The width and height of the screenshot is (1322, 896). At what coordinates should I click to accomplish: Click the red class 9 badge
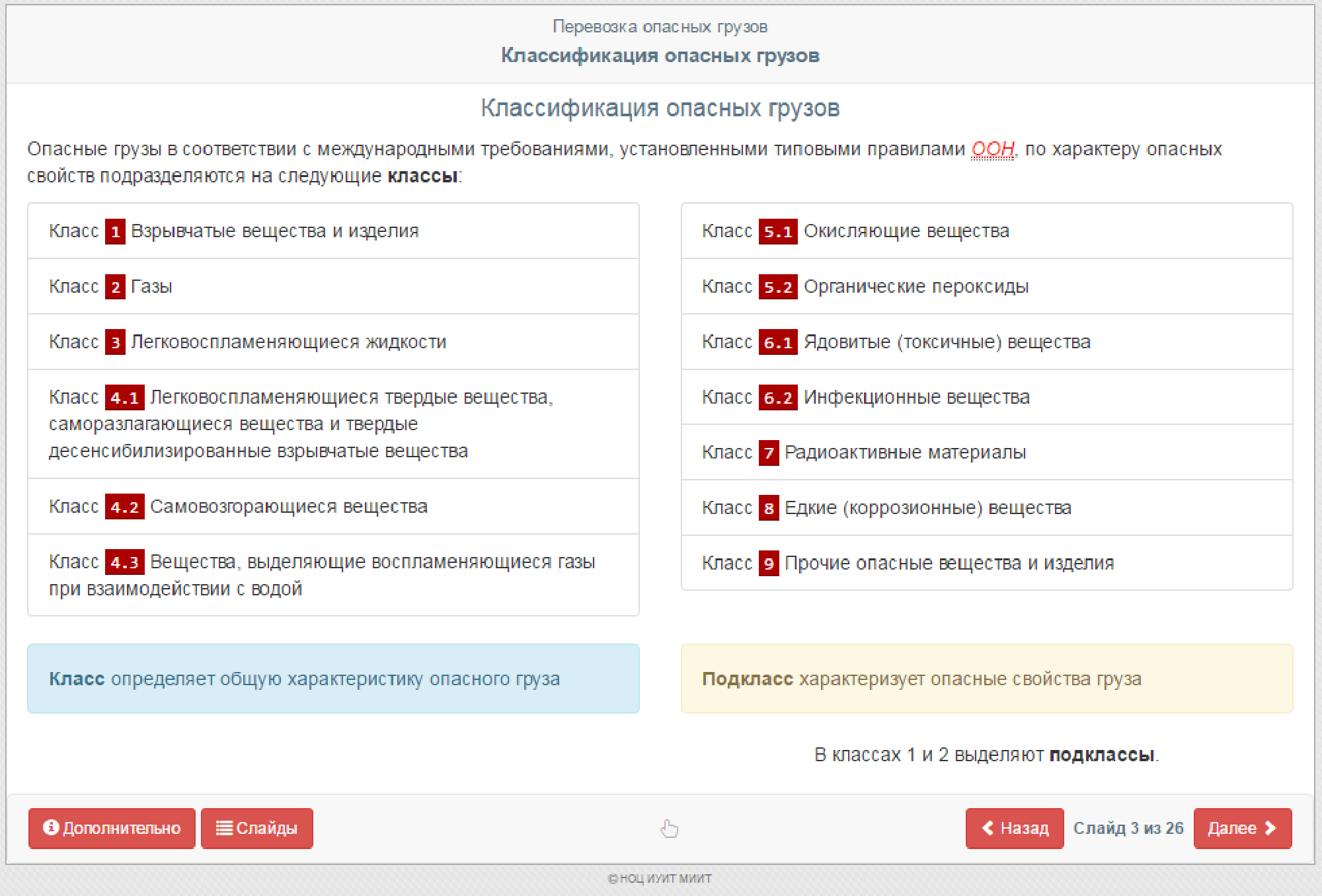[768, 564]
